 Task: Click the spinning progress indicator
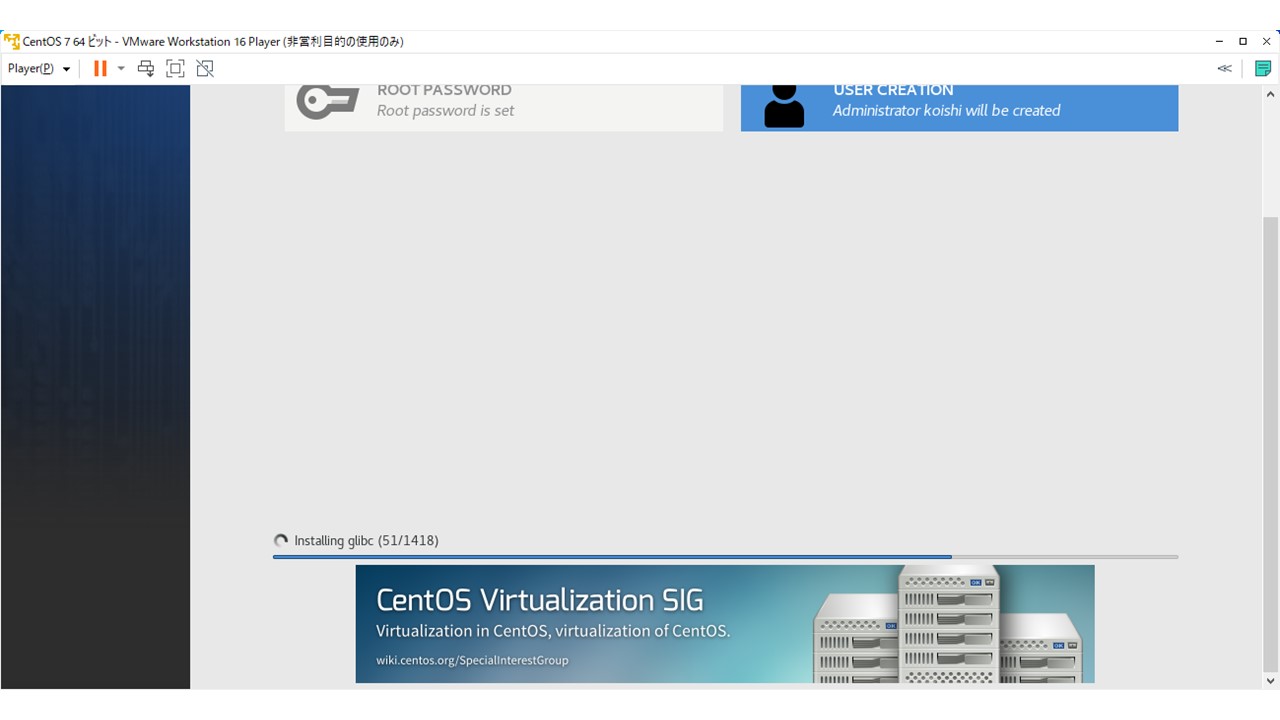[281, 541]
